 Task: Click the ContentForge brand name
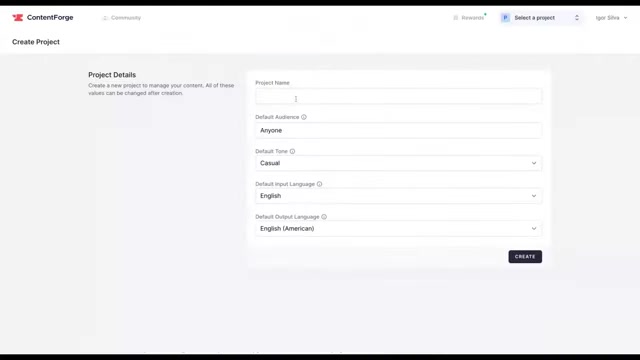(x=50, y=18)
